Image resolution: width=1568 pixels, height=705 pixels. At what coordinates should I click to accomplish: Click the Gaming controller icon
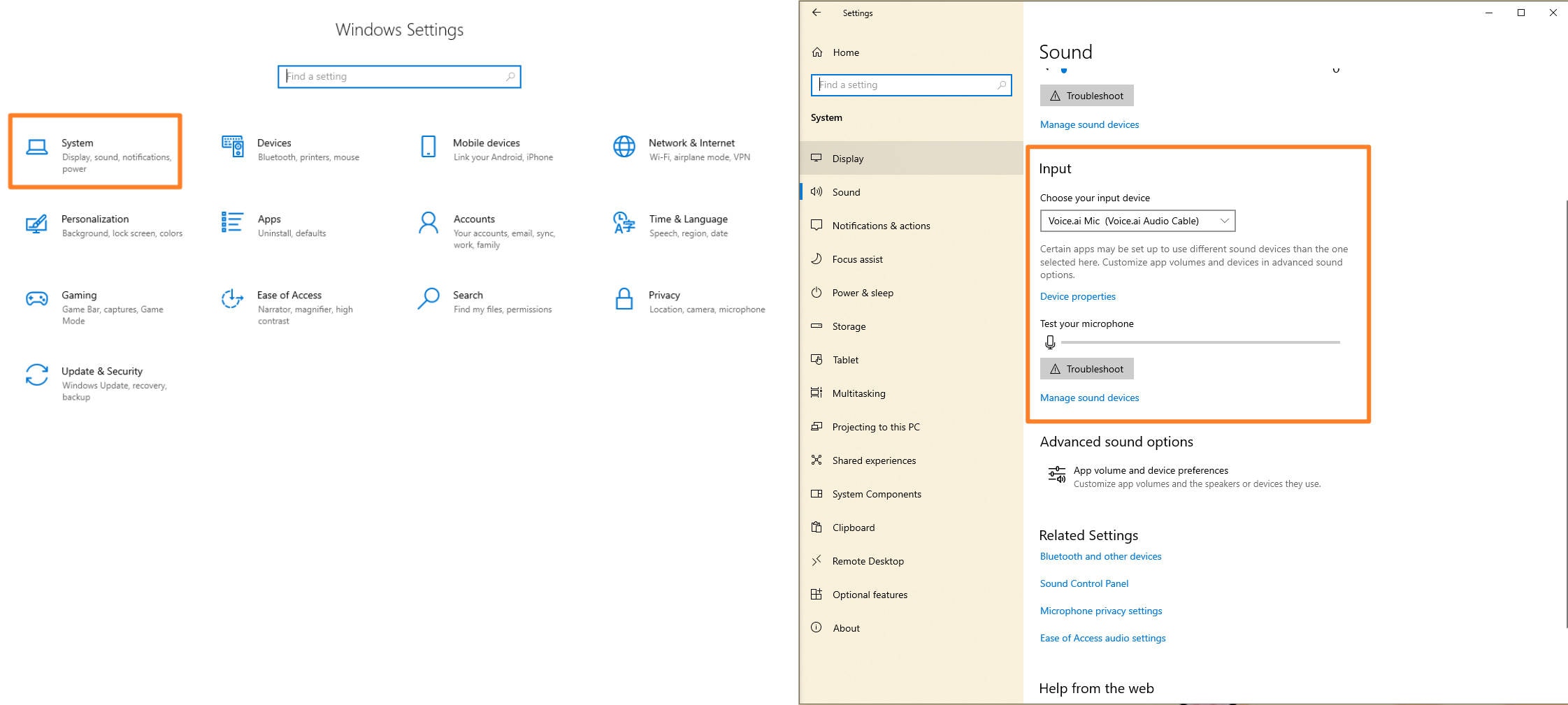point(37,299)
